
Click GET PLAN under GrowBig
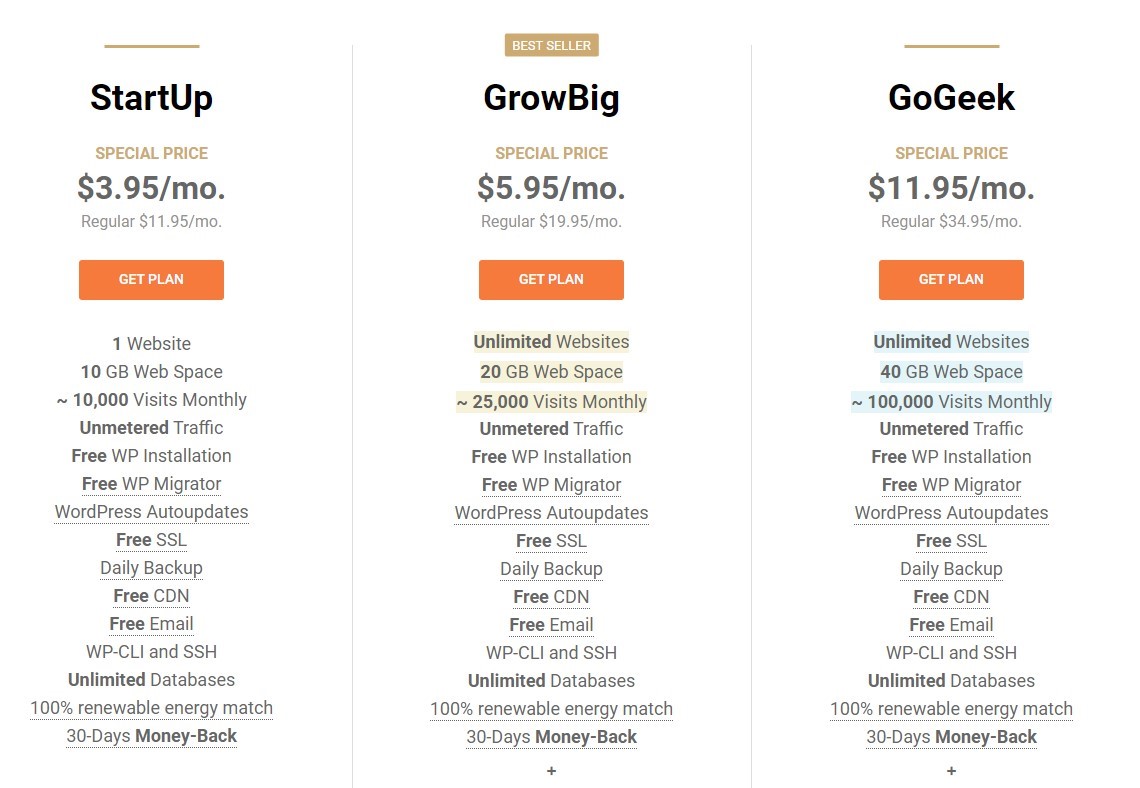pyautogui.click(x=551, y=280)
